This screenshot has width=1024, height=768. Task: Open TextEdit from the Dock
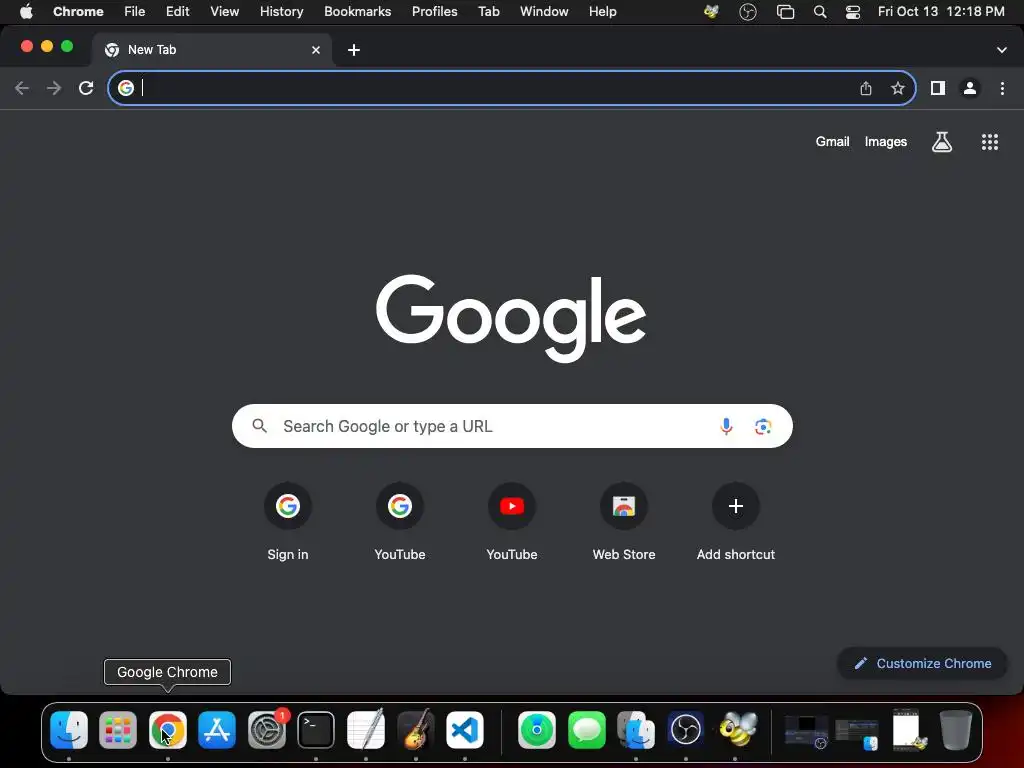tap(366, 729)
